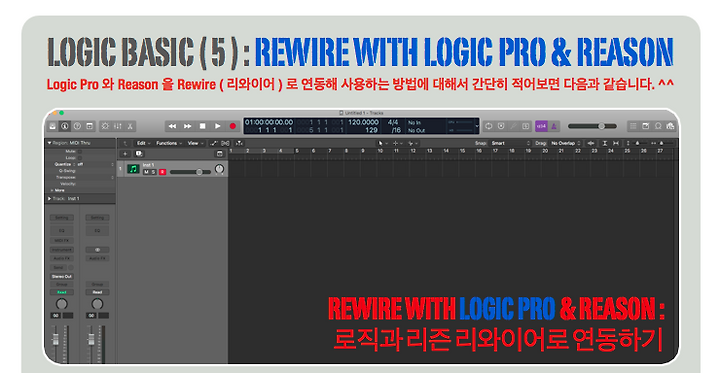Enable the Mute checkbox in Region inspector
The height and width of the screenshot is (373, 720).
79,151
